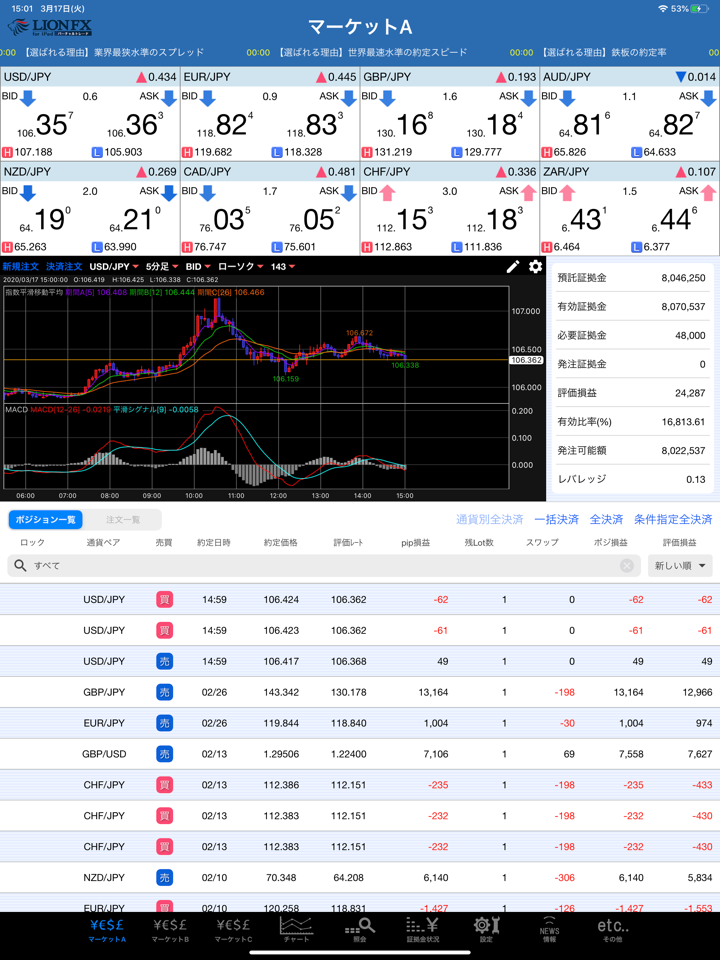
Task: Switch to 注文一覧 orders list
Action: tap(123, 520)
